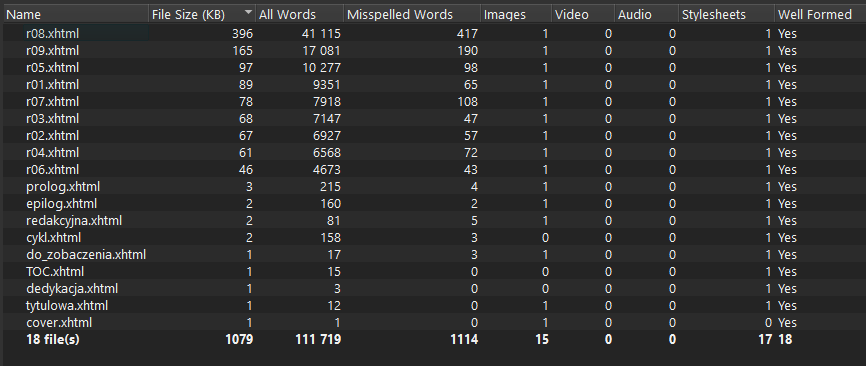Sort by All Words column header
Viewport: 866px width, 366px height.
click(299, 15)
